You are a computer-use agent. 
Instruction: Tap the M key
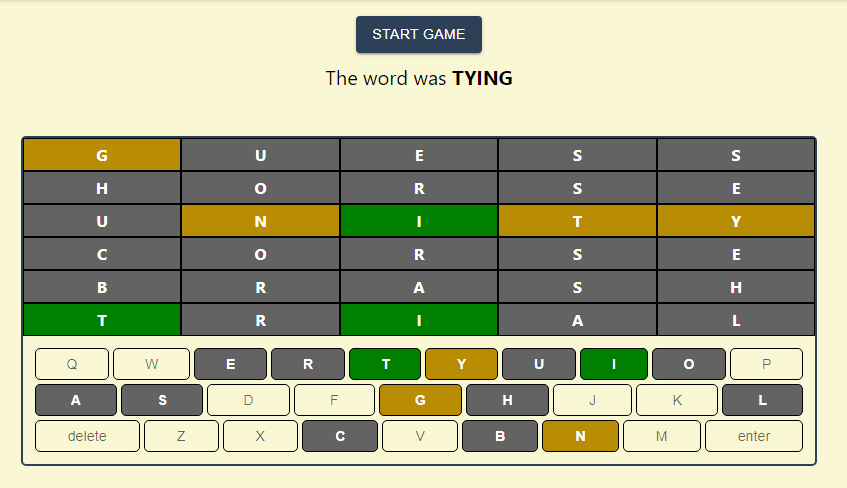coord(661,436)
